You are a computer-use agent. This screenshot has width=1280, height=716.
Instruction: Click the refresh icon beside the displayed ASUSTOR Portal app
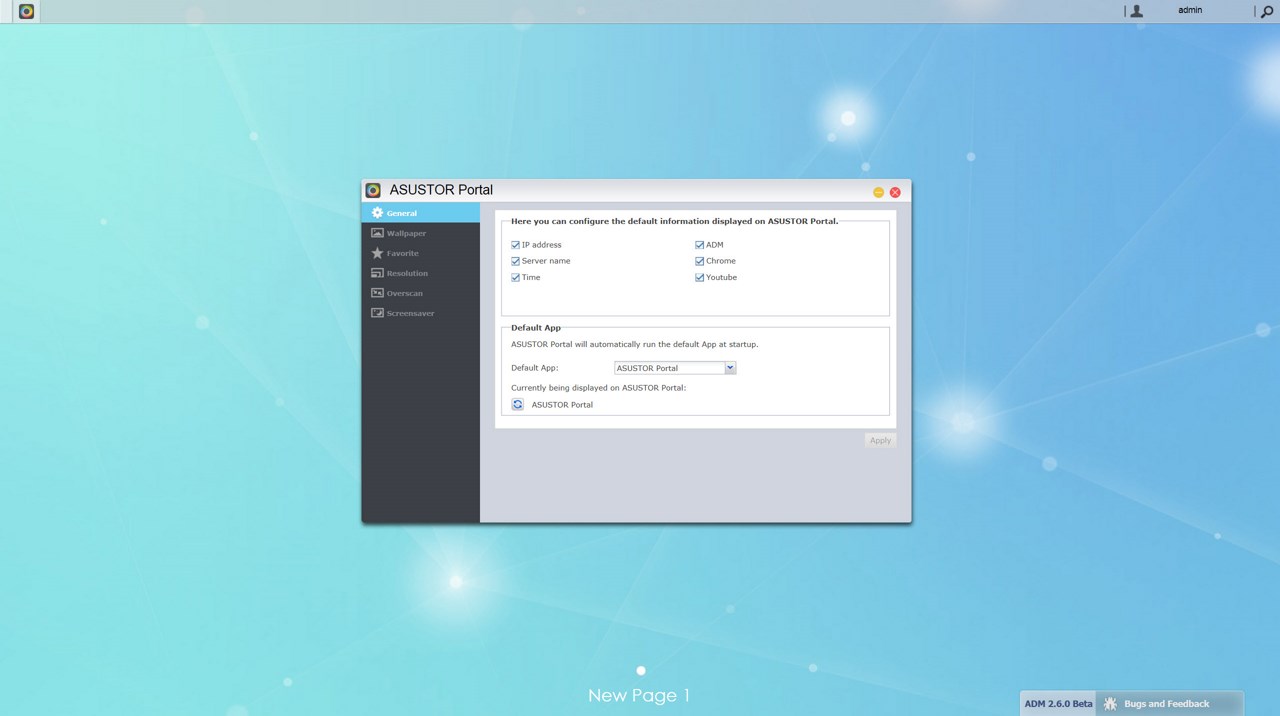pyautogui.click(x=517, y=404)
